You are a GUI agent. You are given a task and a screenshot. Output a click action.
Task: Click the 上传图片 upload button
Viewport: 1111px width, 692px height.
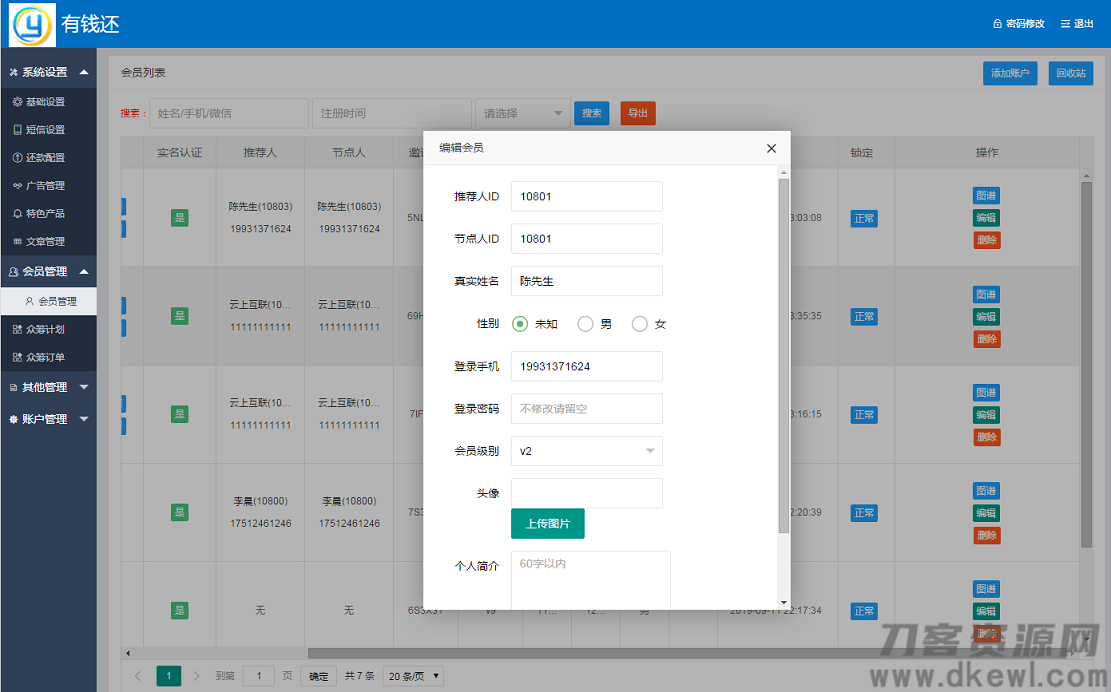[x=548, y=523]
